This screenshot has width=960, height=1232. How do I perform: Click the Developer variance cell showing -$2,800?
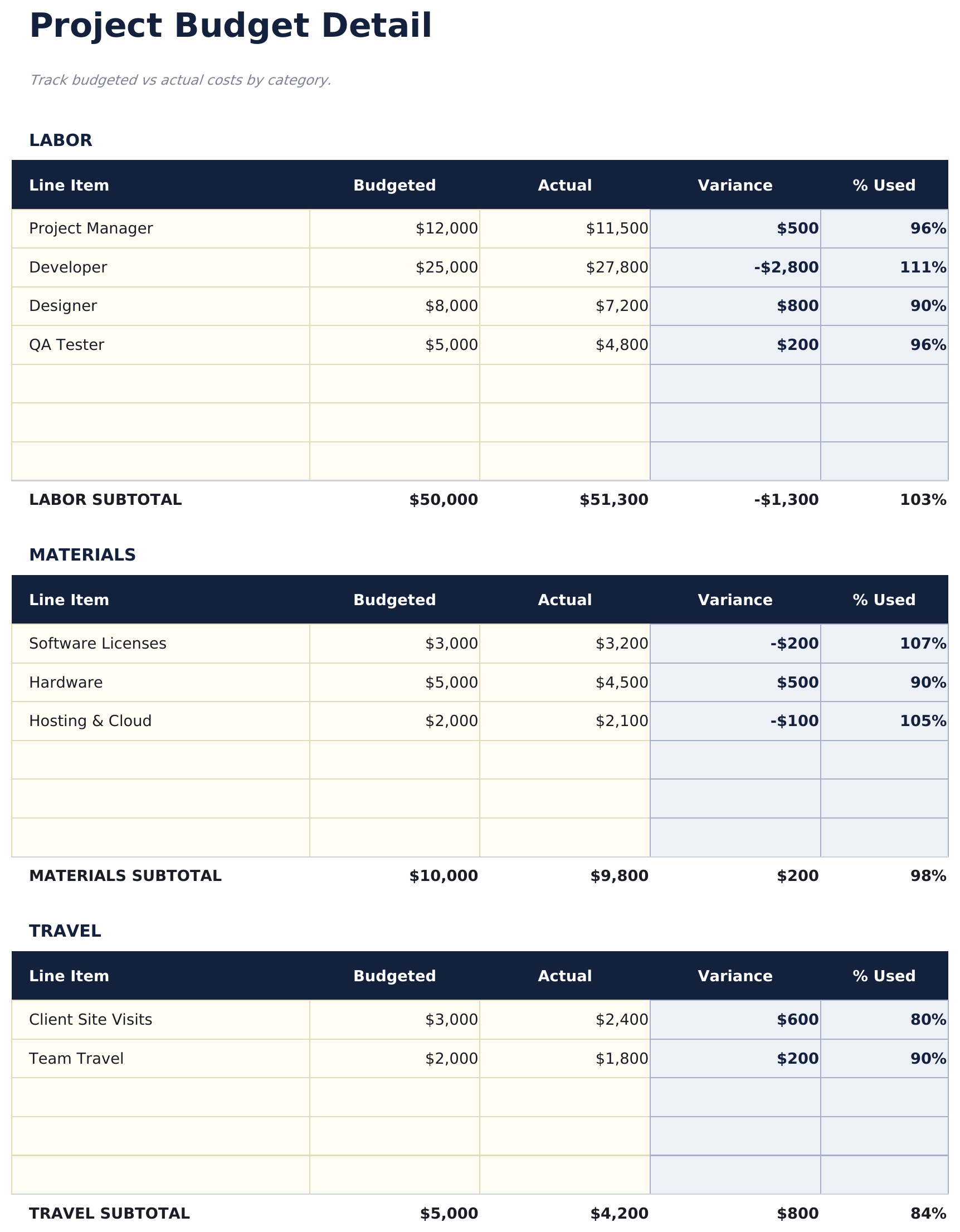(735, 267)
